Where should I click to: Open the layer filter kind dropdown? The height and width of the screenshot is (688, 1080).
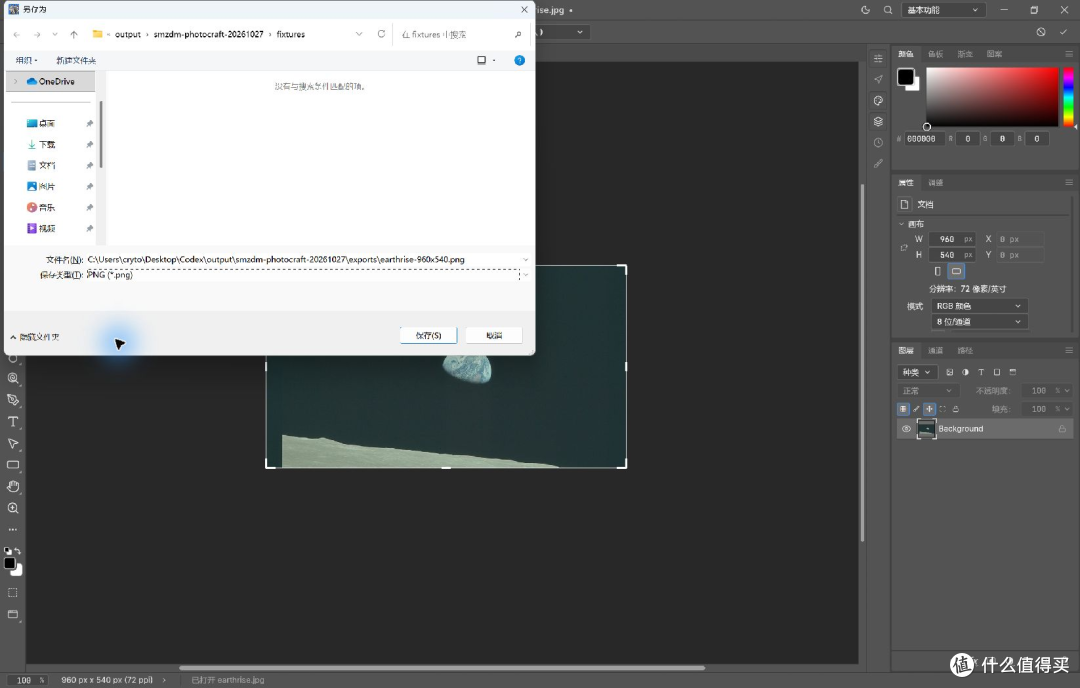pyautogui.click(x=917, y=373)
